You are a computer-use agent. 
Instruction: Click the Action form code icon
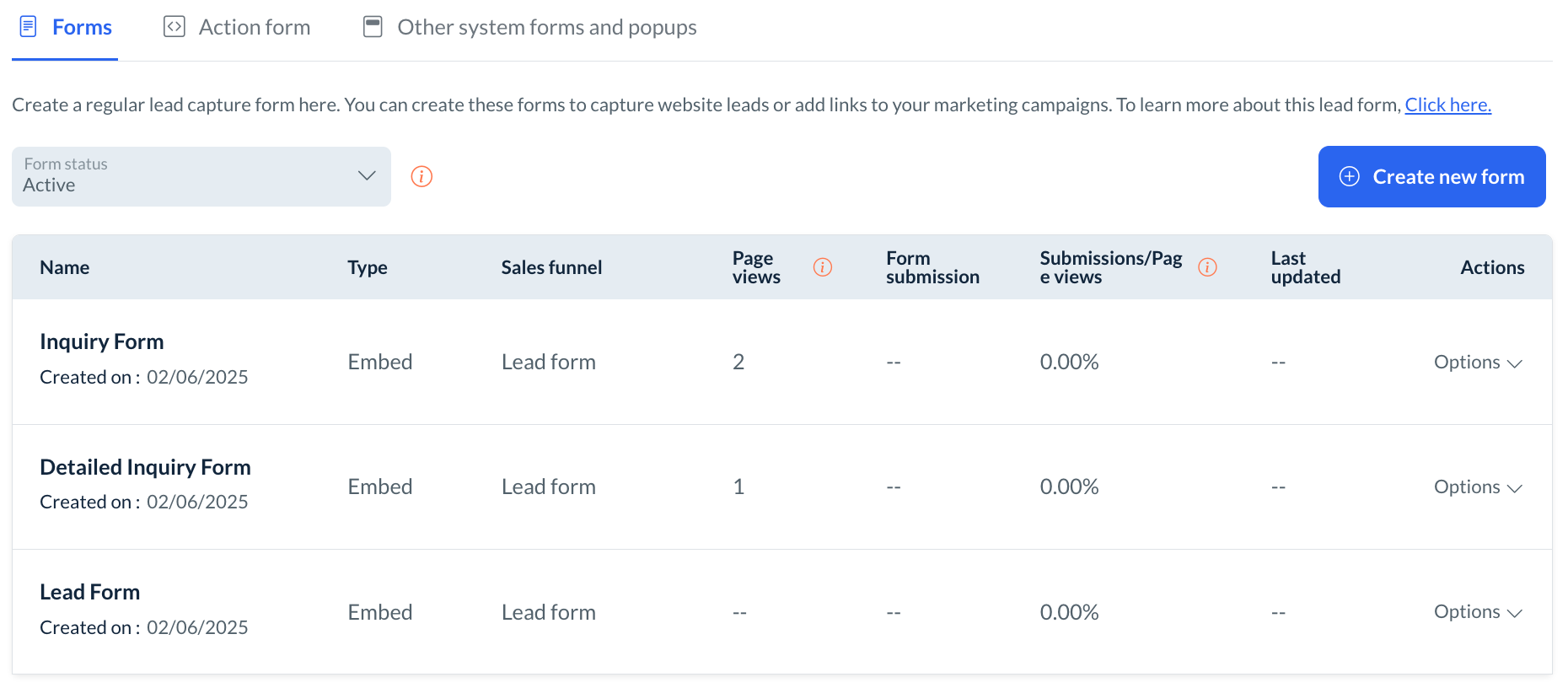click(175, 27)
